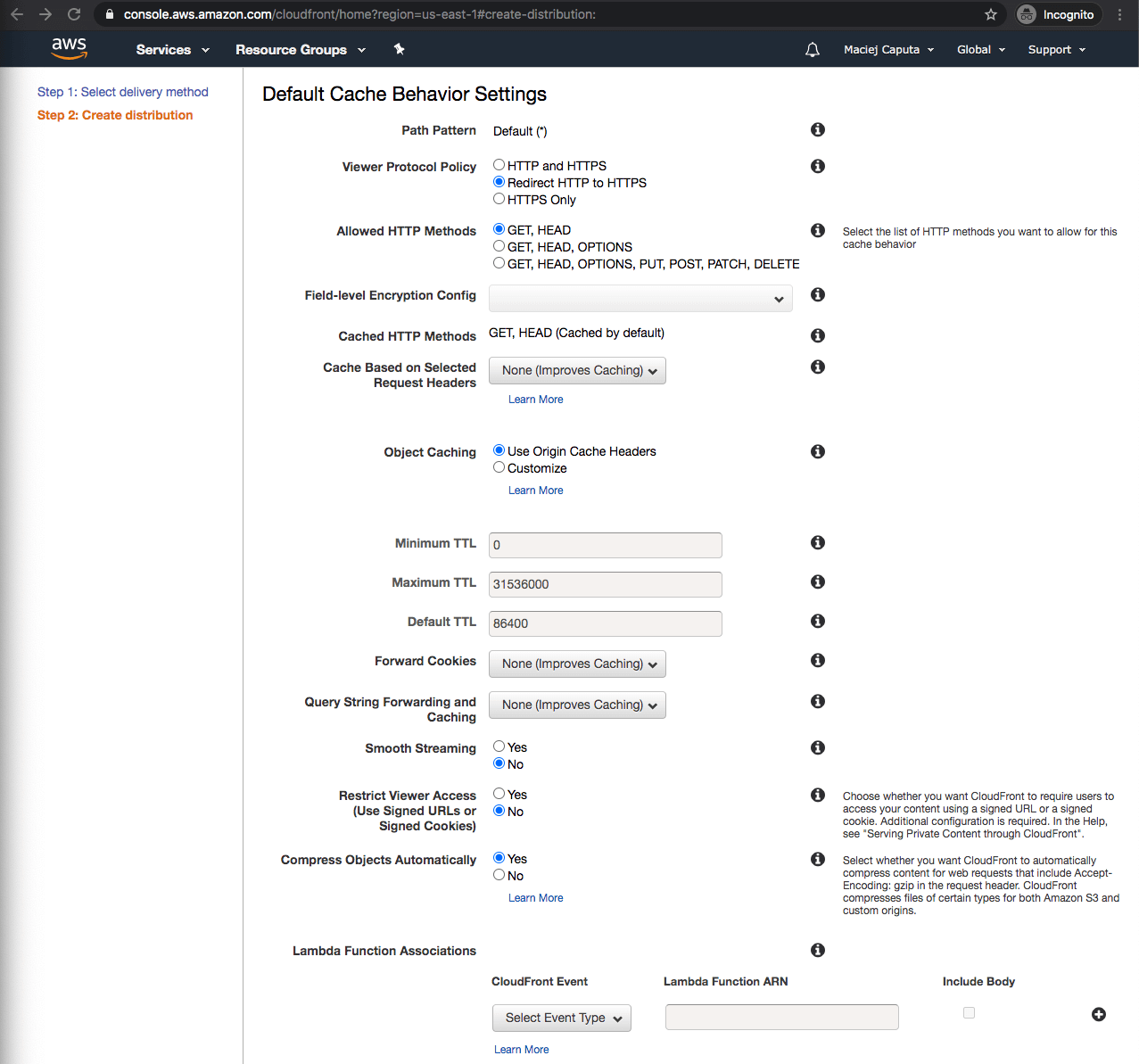Click info icon for Smooth Streaming
Viewport: 1139px width, 1064px height.
tap(817, 747)
